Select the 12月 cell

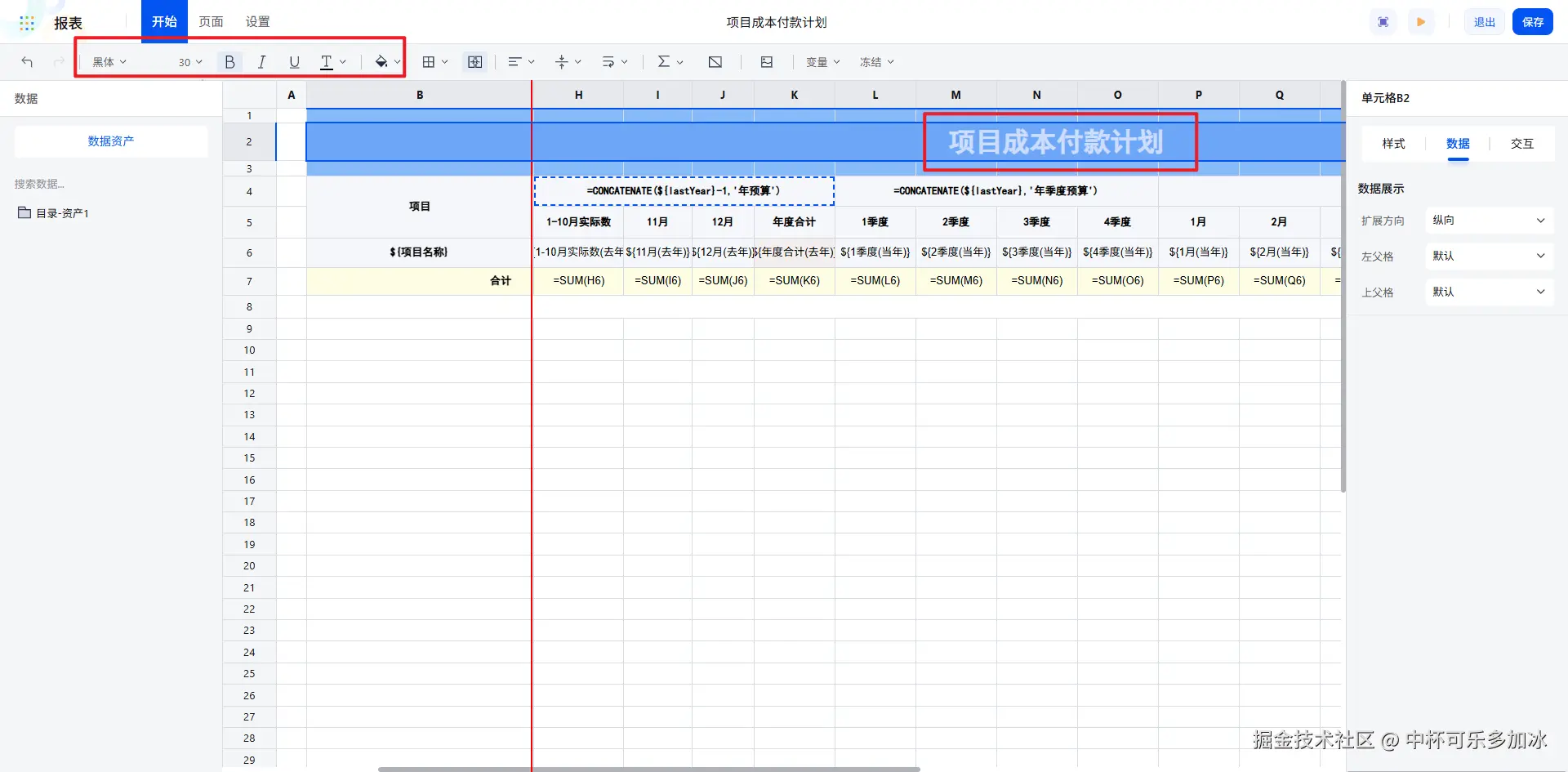point(723,222)
